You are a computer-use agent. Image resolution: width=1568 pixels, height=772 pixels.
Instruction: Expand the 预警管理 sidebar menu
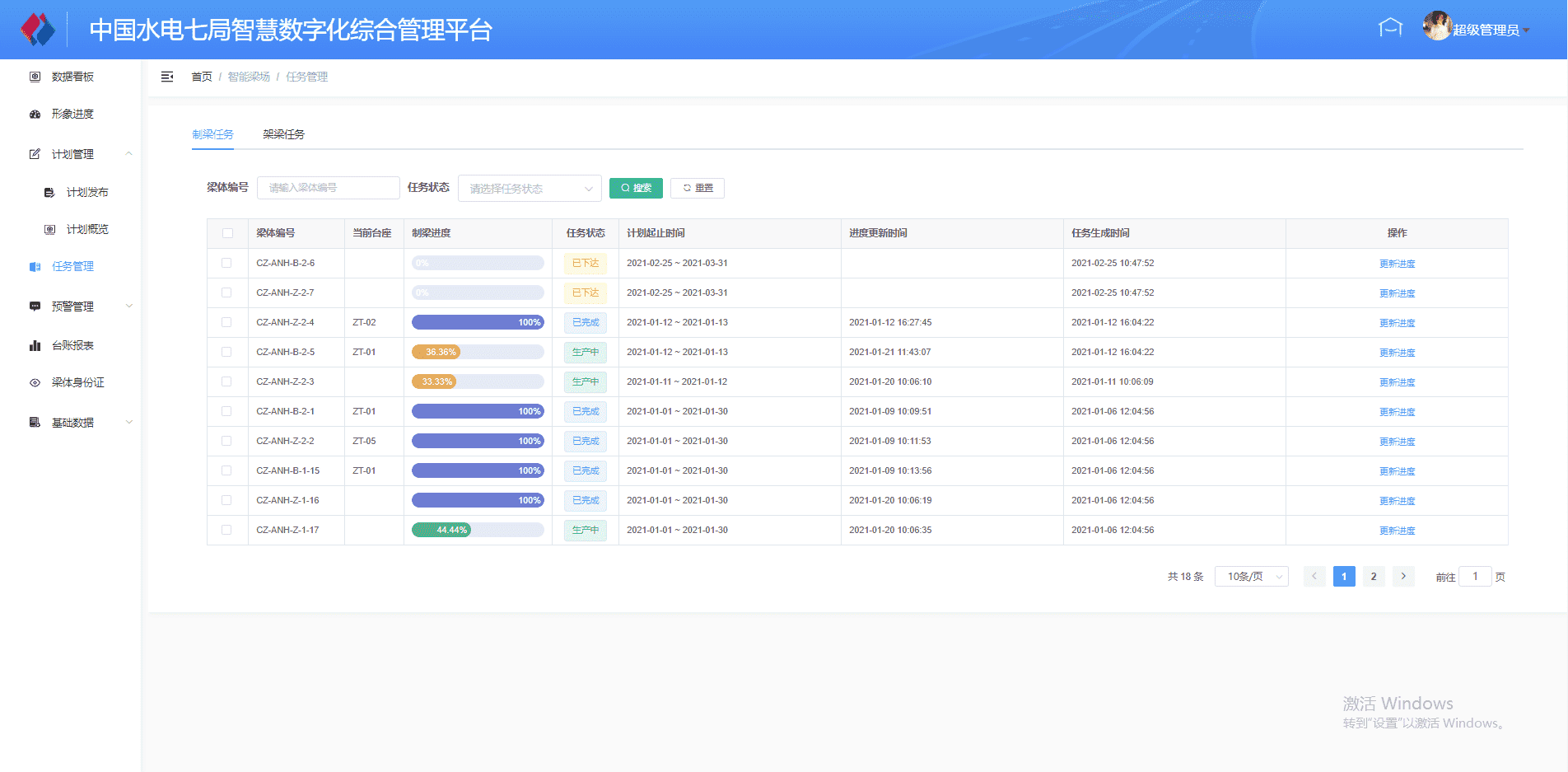pos(72,306)
